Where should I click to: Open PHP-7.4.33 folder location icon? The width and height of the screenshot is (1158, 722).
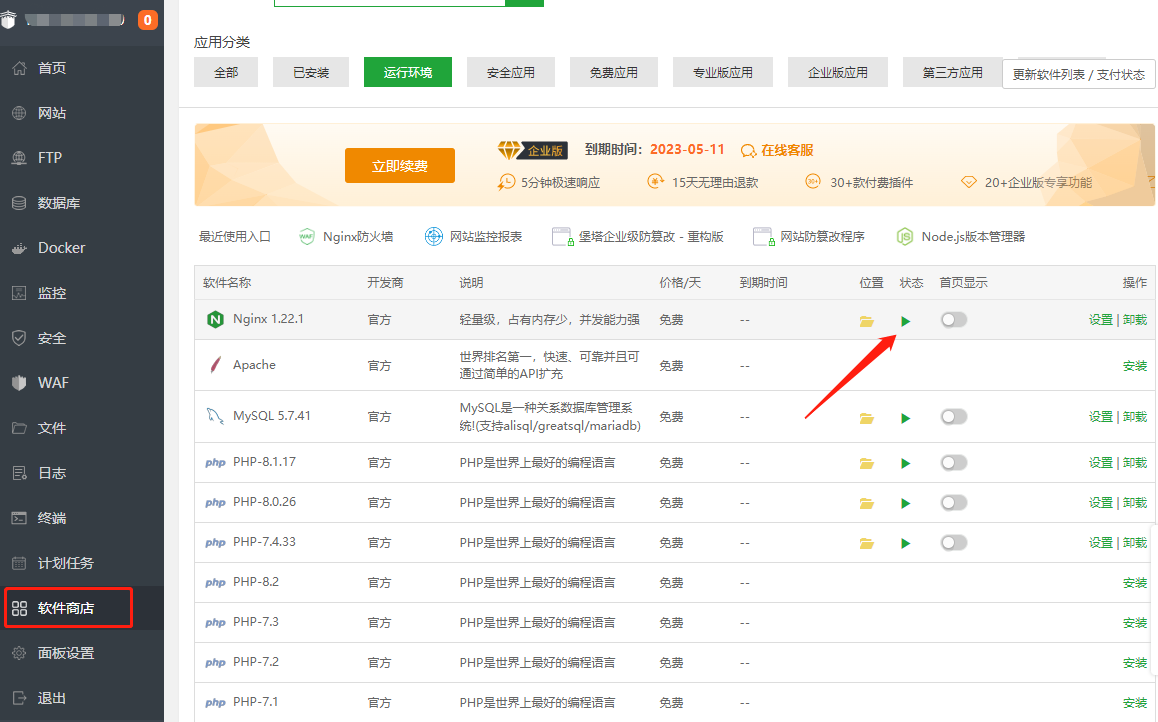pyautogui.click(x=867, y=543)
